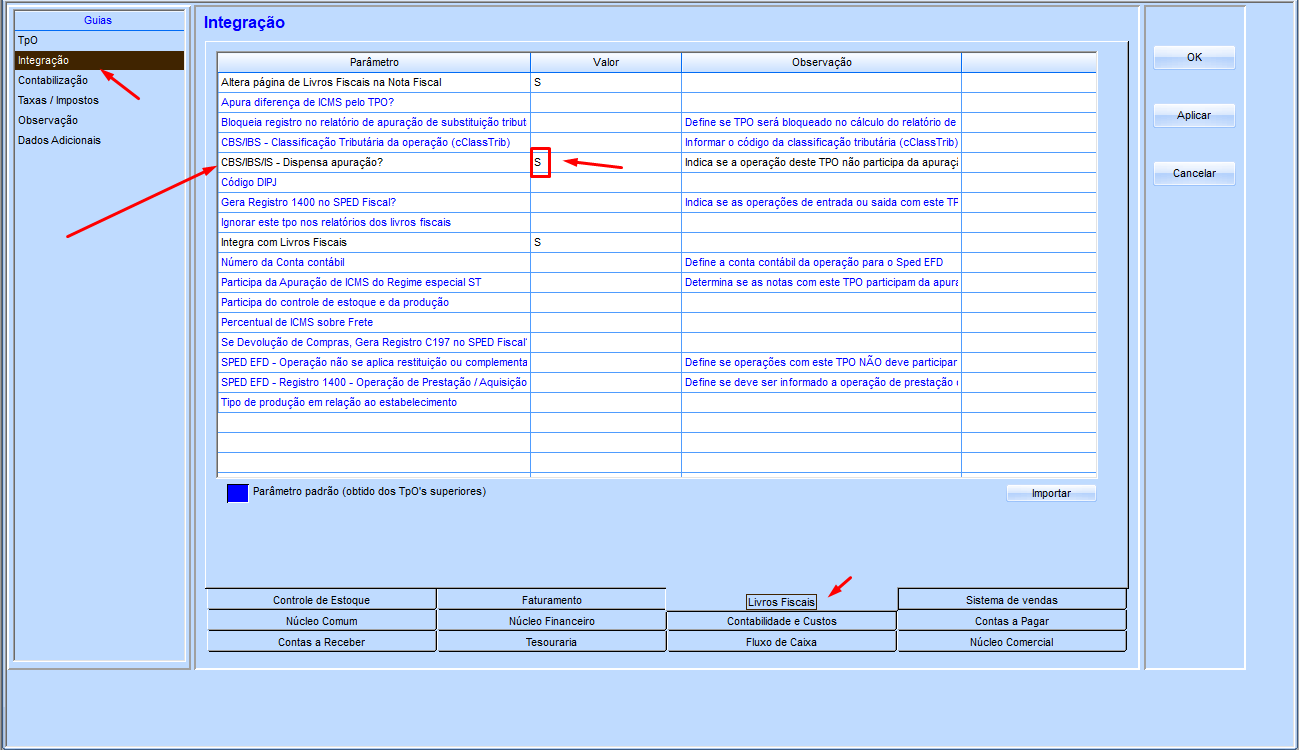Click Valor cell of Integra com Livros Fiscais

tap(605, 242)
